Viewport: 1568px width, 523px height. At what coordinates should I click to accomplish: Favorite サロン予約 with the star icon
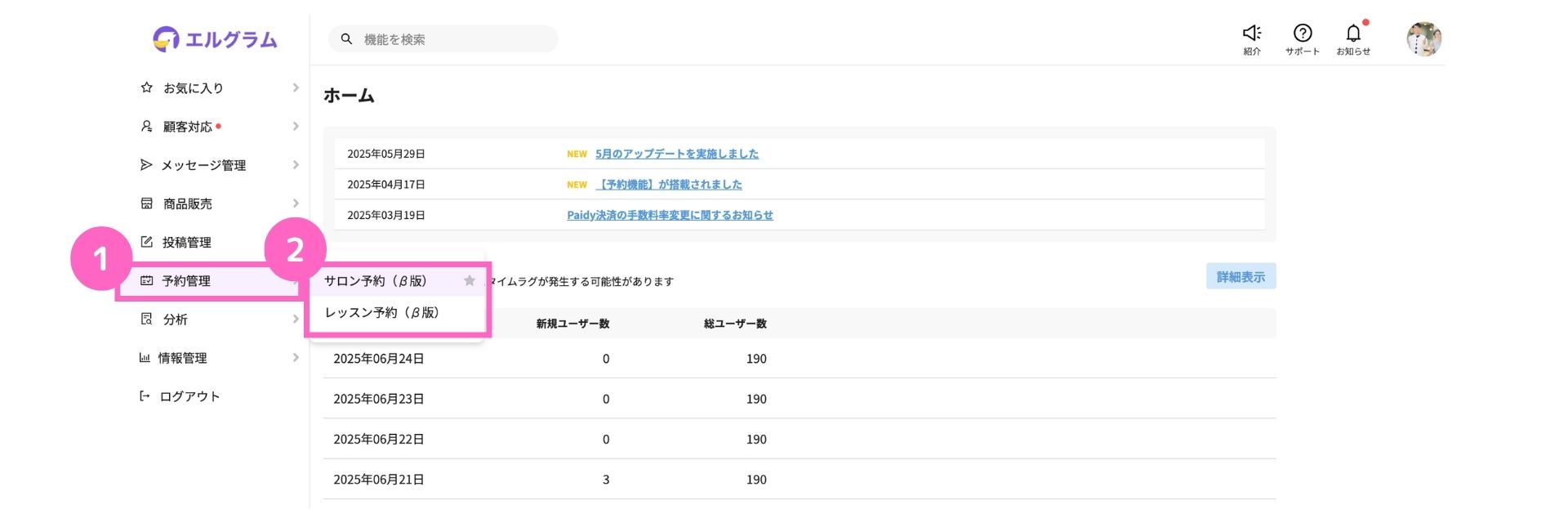[x=470, y=280]
